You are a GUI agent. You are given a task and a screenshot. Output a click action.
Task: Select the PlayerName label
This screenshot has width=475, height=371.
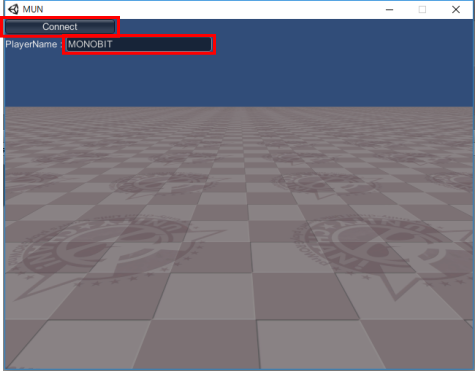pyautogui.click(x=31, y=44)
